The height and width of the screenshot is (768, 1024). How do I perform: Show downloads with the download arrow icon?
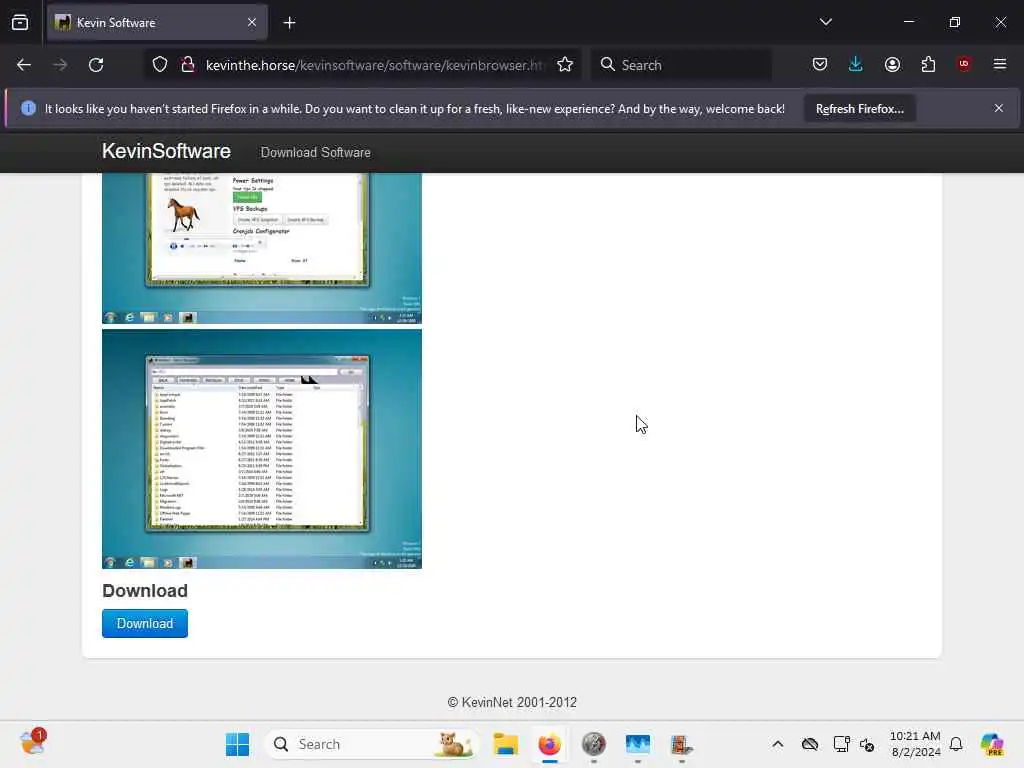856,65
